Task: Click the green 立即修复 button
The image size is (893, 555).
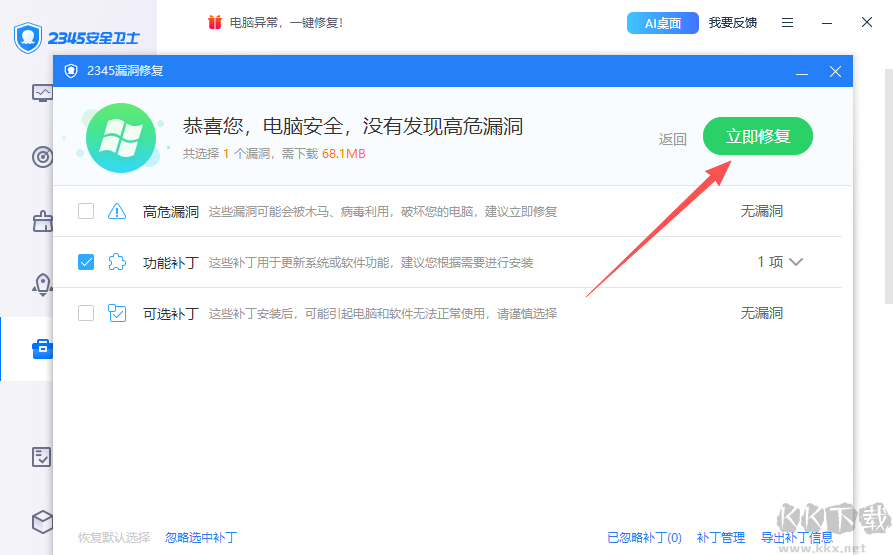Action: coord(757,137)
